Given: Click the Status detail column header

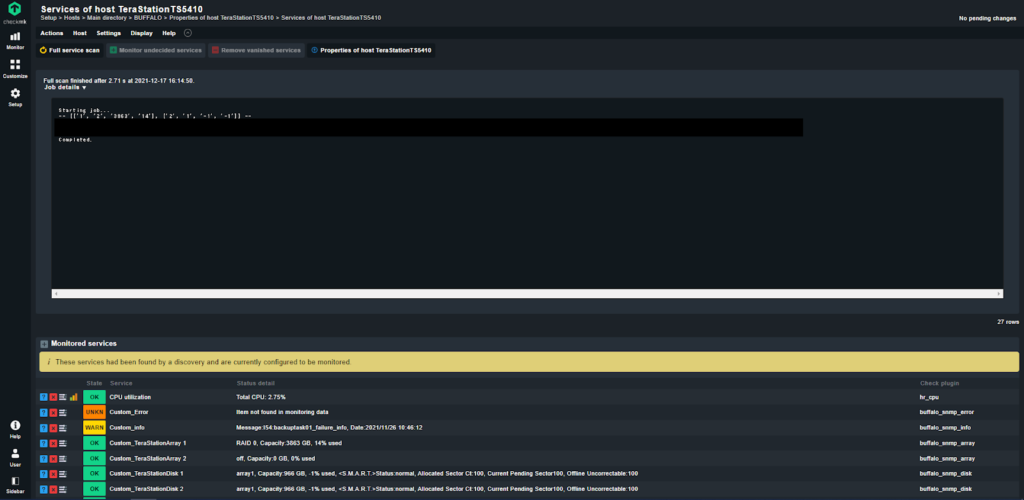Looking at the screenshot, I should (255, 383).
